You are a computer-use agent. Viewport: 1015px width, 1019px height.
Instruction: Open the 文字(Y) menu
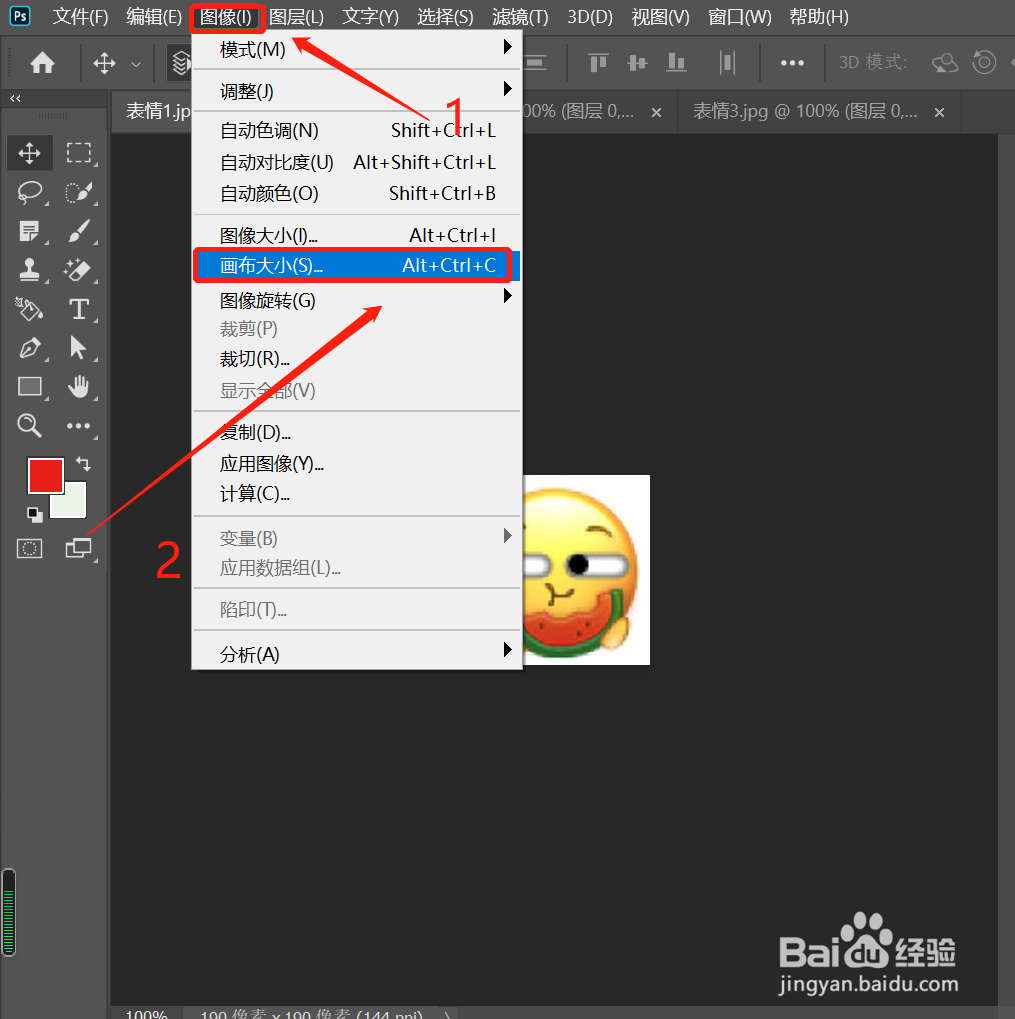pyautogui.click(x=370, y=17)
